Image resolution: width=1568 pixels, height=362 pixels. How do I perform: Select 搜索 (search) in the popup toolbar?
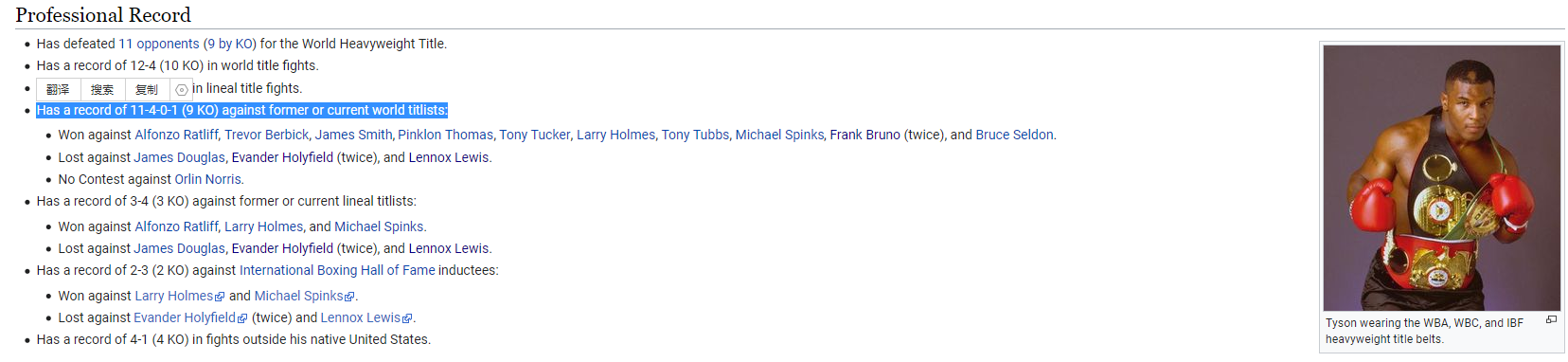[x=102, y=89]
